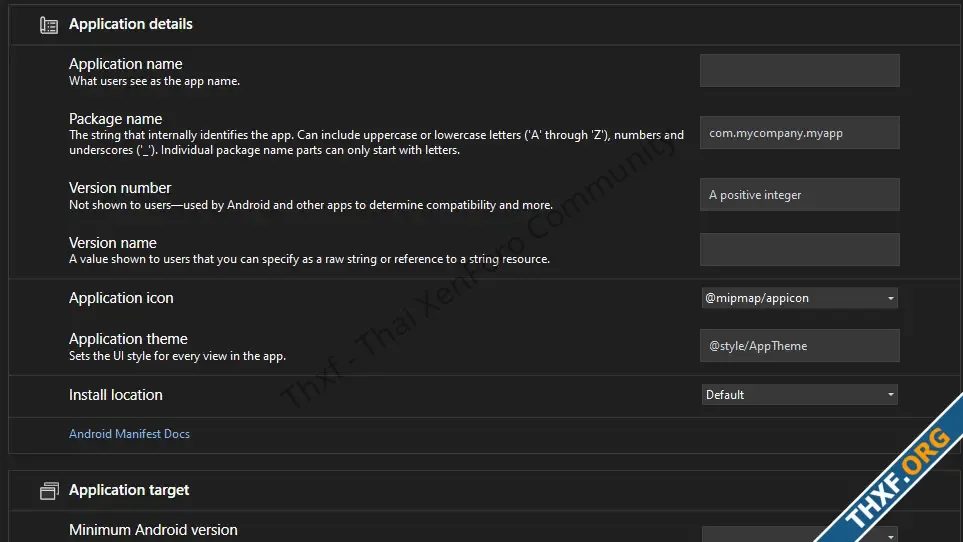
Task: Click the Application target heading
Action: pos(129,490)
